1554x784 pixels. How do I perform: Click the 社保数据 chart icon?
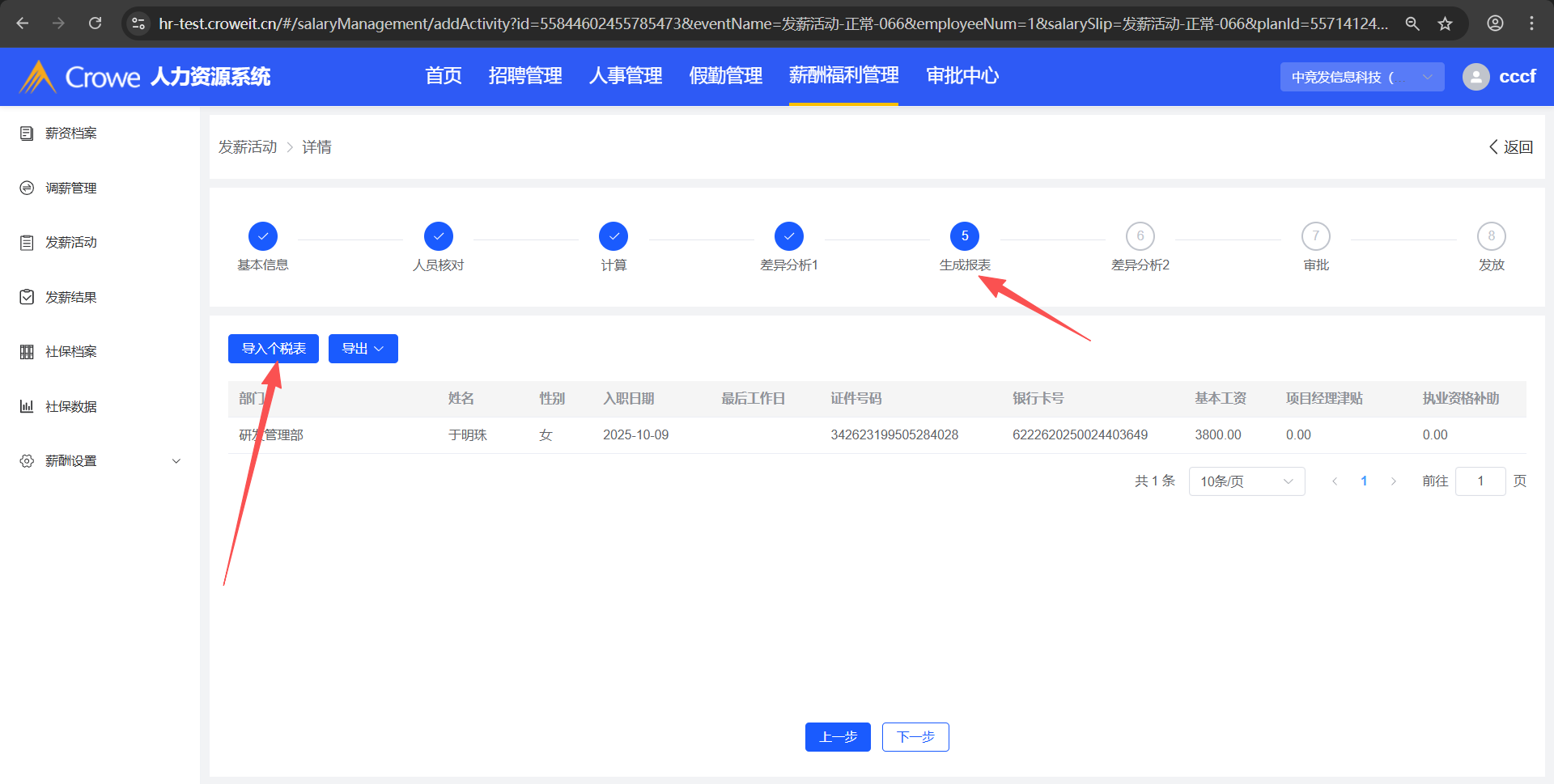coord(27,406)
